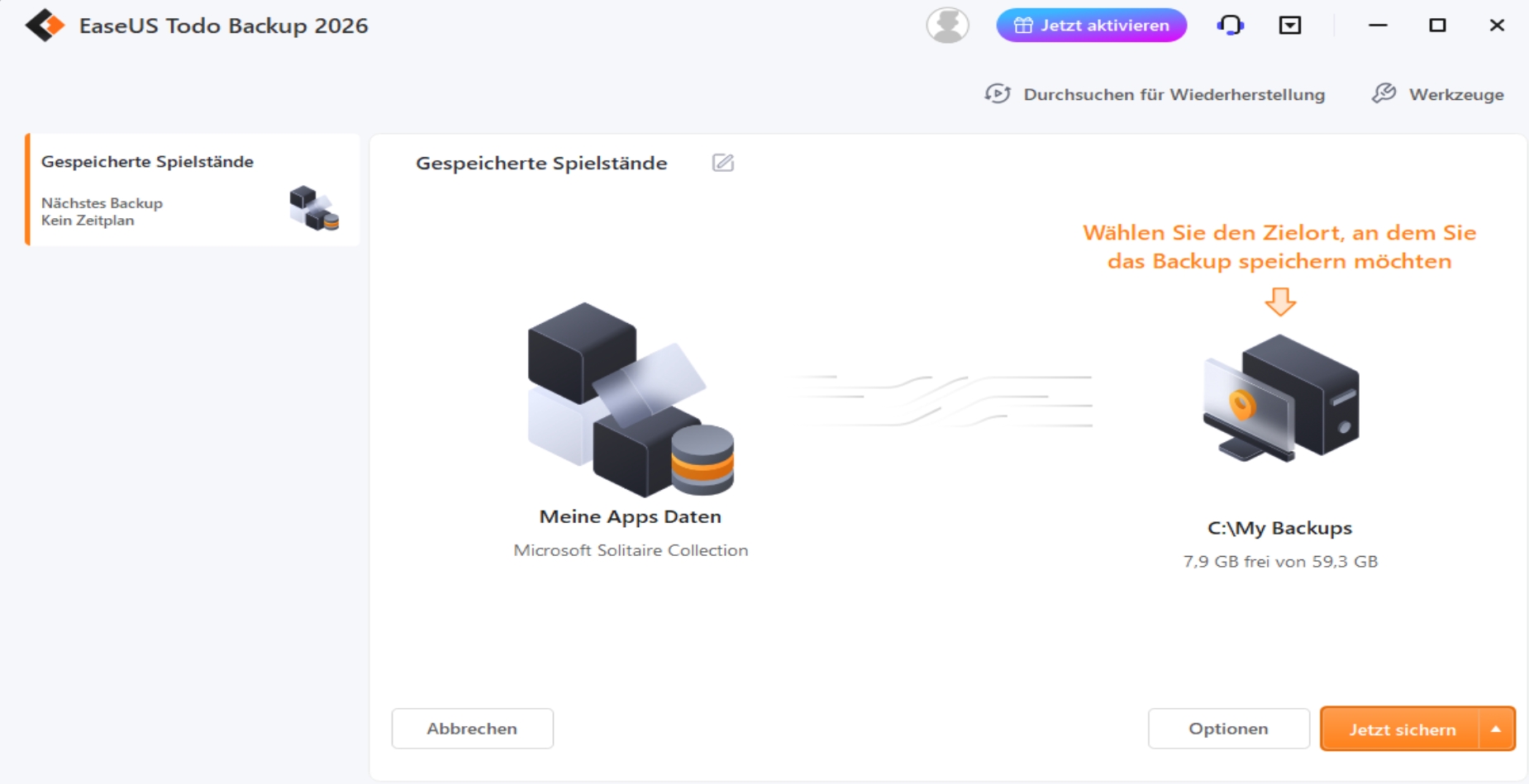Click the Jetzt aktivieren button
This screenshot has width=1529, height=784.
tap(1091, 26)
